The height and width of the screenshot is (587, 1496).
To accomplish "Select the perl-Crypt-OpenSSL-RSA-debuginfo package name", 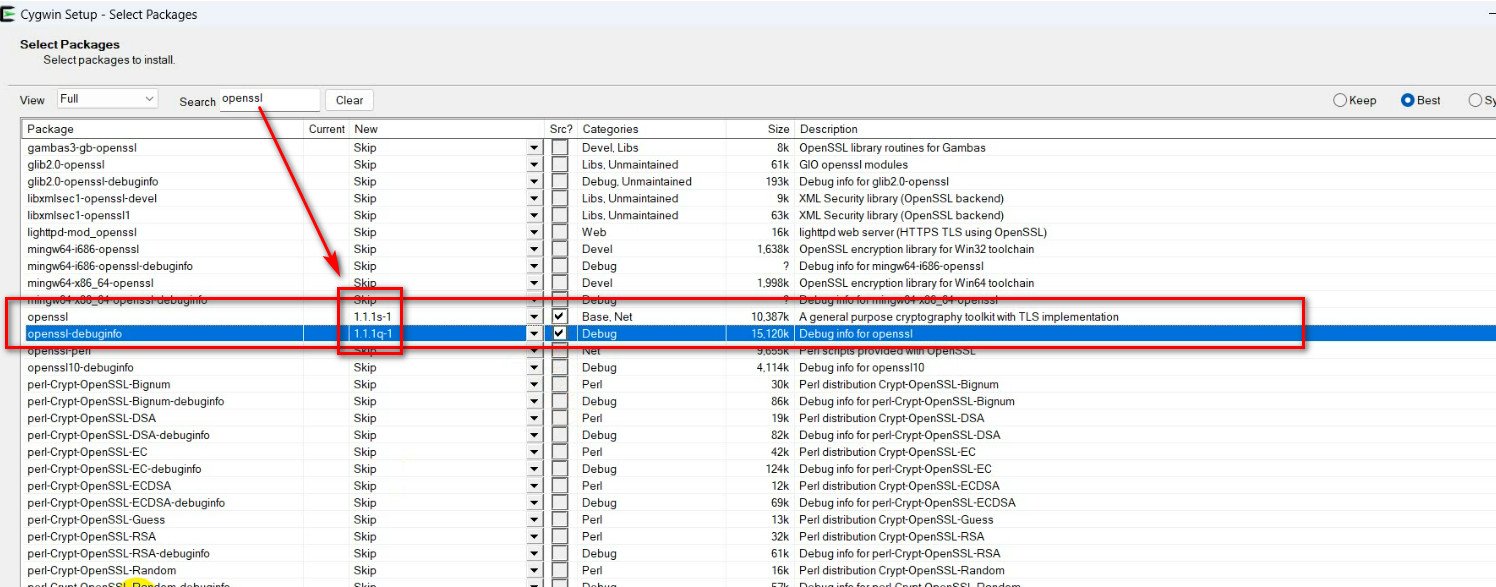I will [118, 553].
